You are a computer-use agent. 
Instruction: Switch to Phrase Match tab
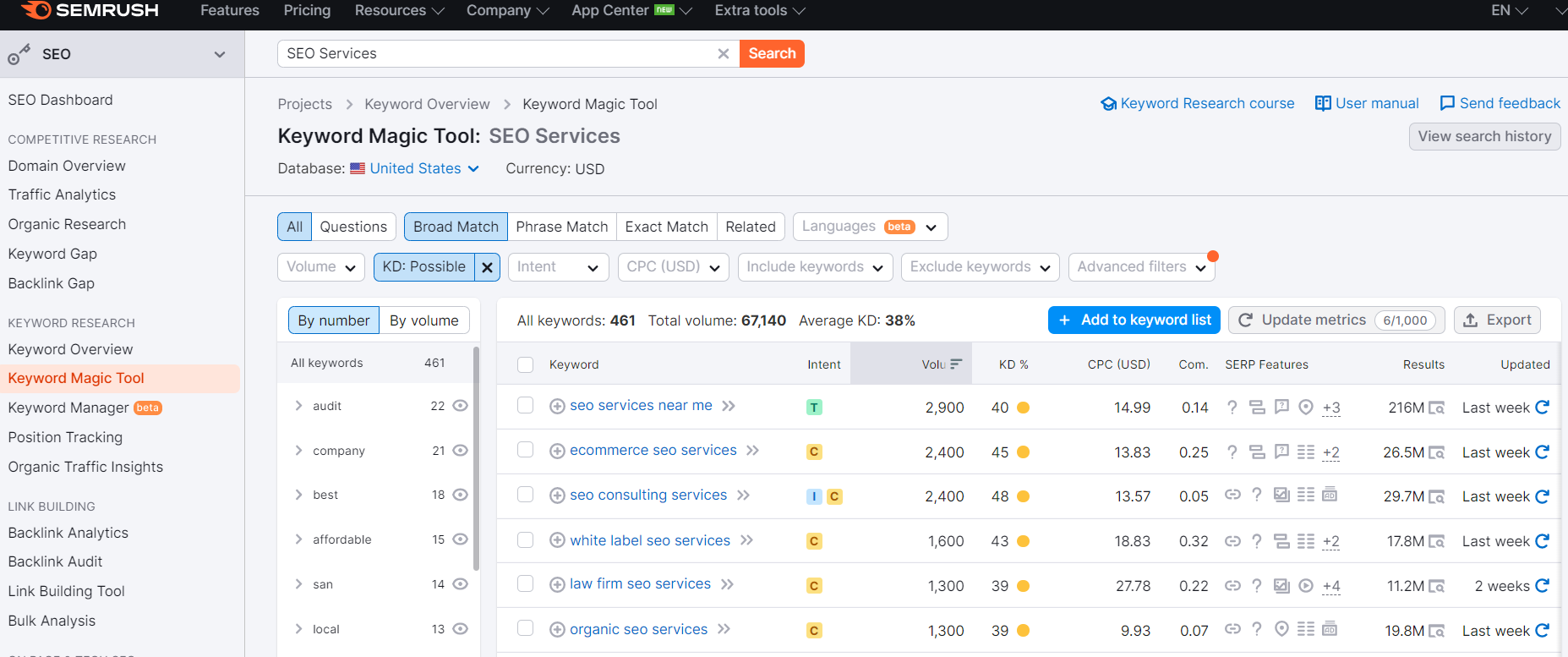[561, 227]
